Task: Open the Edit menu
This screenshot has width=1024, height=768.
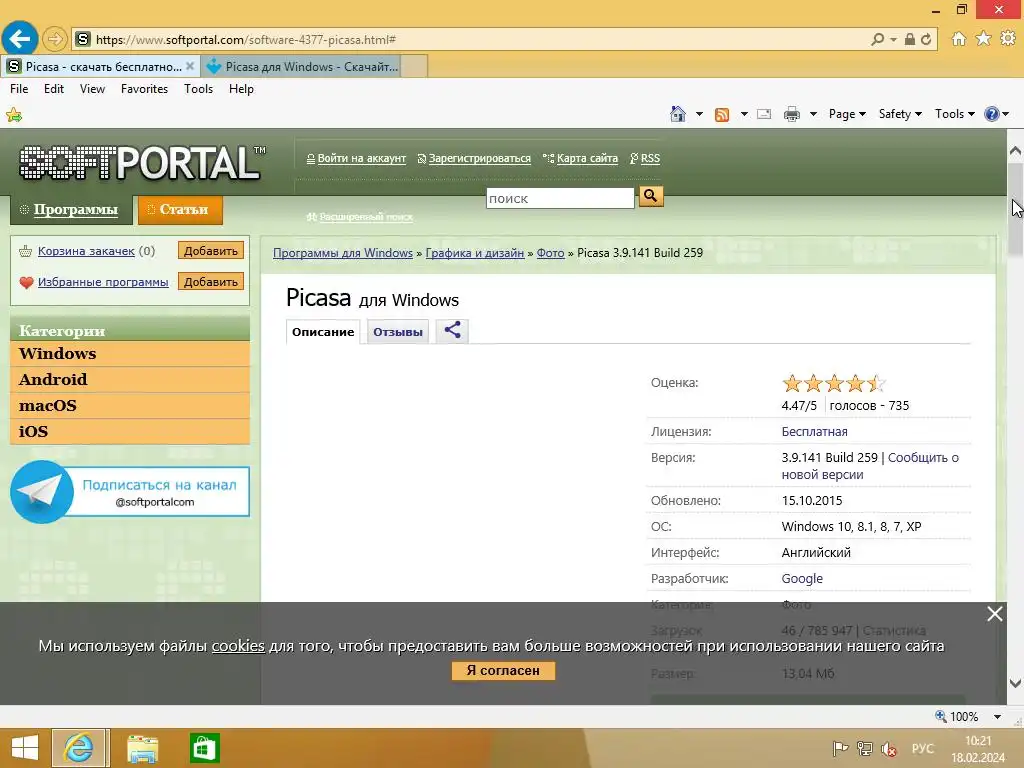Action: tap(54, 89)
